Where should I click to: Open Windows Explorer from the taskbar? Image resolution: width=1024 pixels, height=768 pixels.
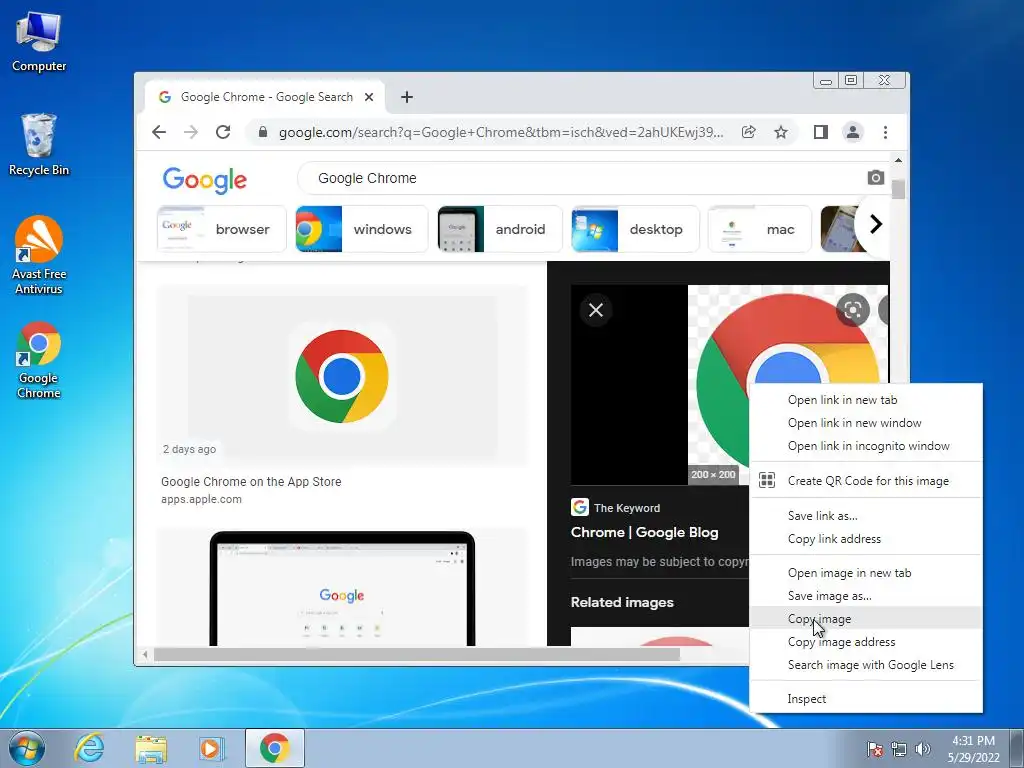[151, 748]
